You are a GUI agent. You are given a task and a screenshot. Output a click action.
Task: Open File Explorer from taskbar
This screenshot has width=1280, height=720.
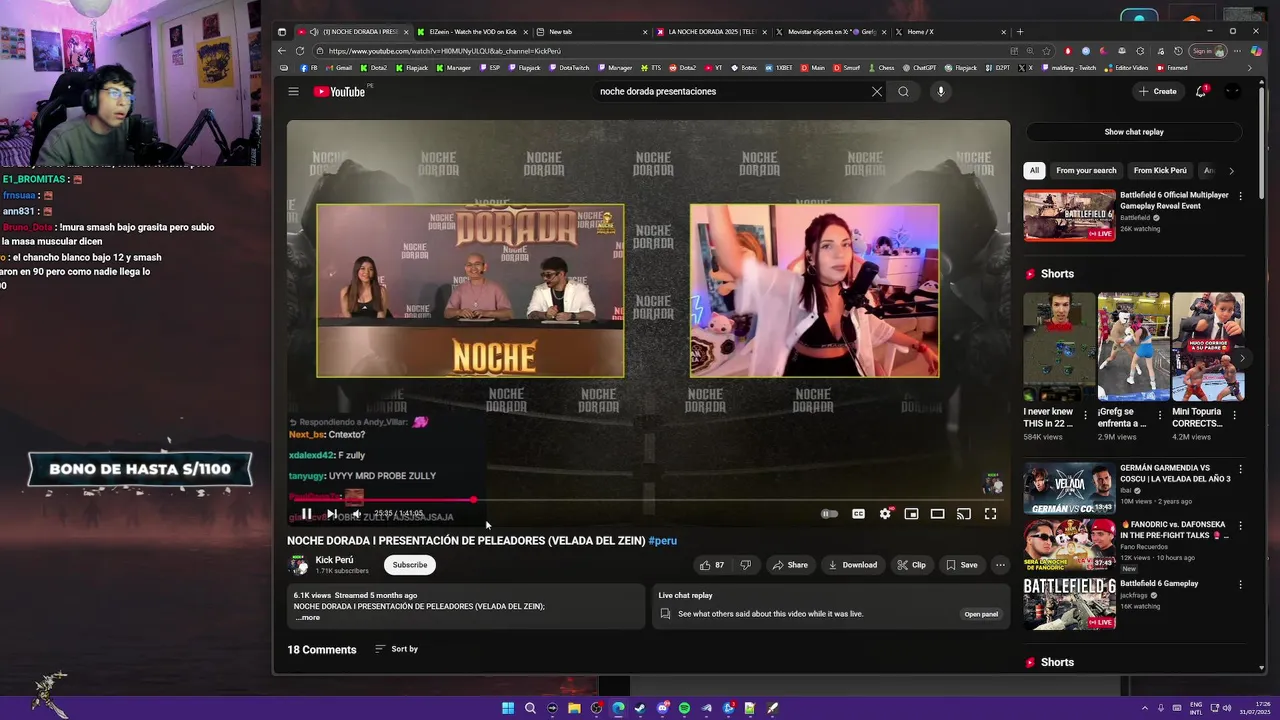[574, 708]
